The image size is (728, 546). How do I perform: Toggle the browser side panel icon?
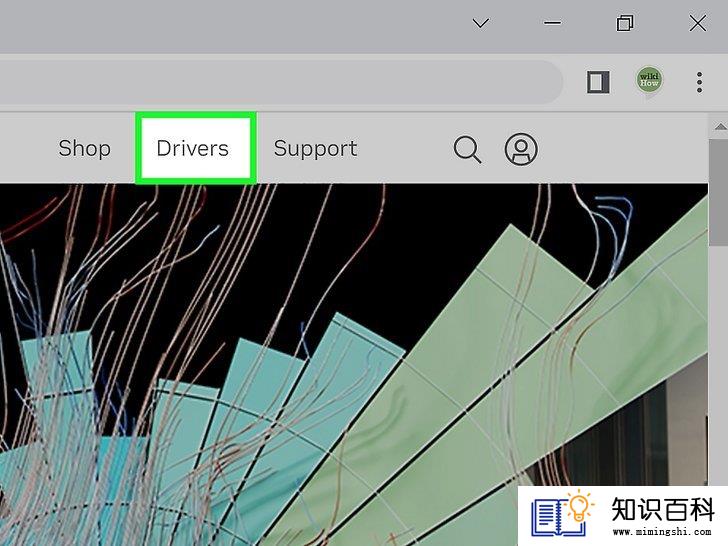pyautogui.click(x=598, y=82)
